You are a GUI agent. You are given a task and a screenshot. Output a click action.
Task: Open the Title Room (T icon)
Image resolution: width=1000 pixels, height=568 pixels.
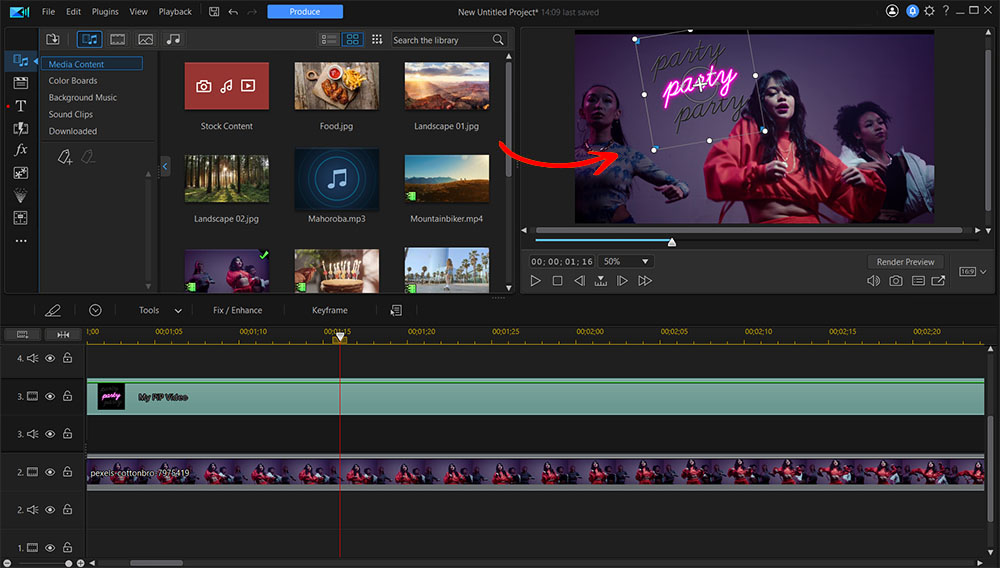click(21, 105)
